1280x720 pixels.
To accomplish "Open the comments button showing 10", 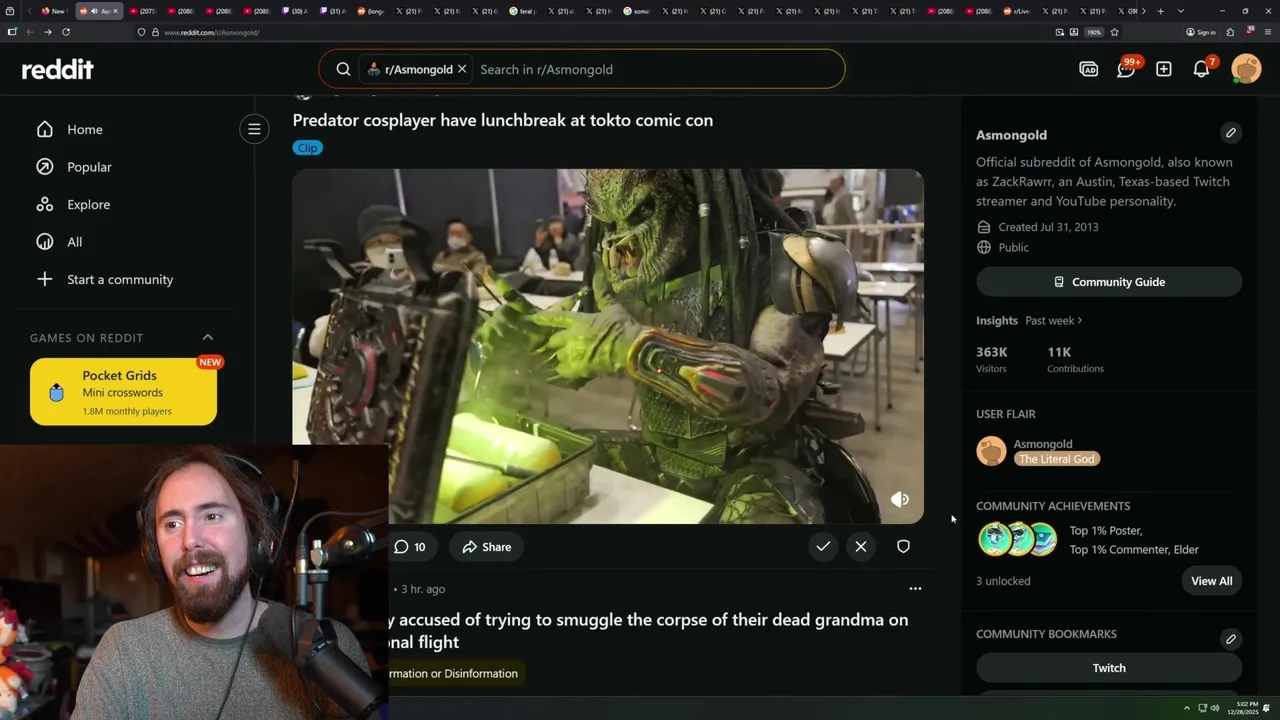I will coord(410,547).
